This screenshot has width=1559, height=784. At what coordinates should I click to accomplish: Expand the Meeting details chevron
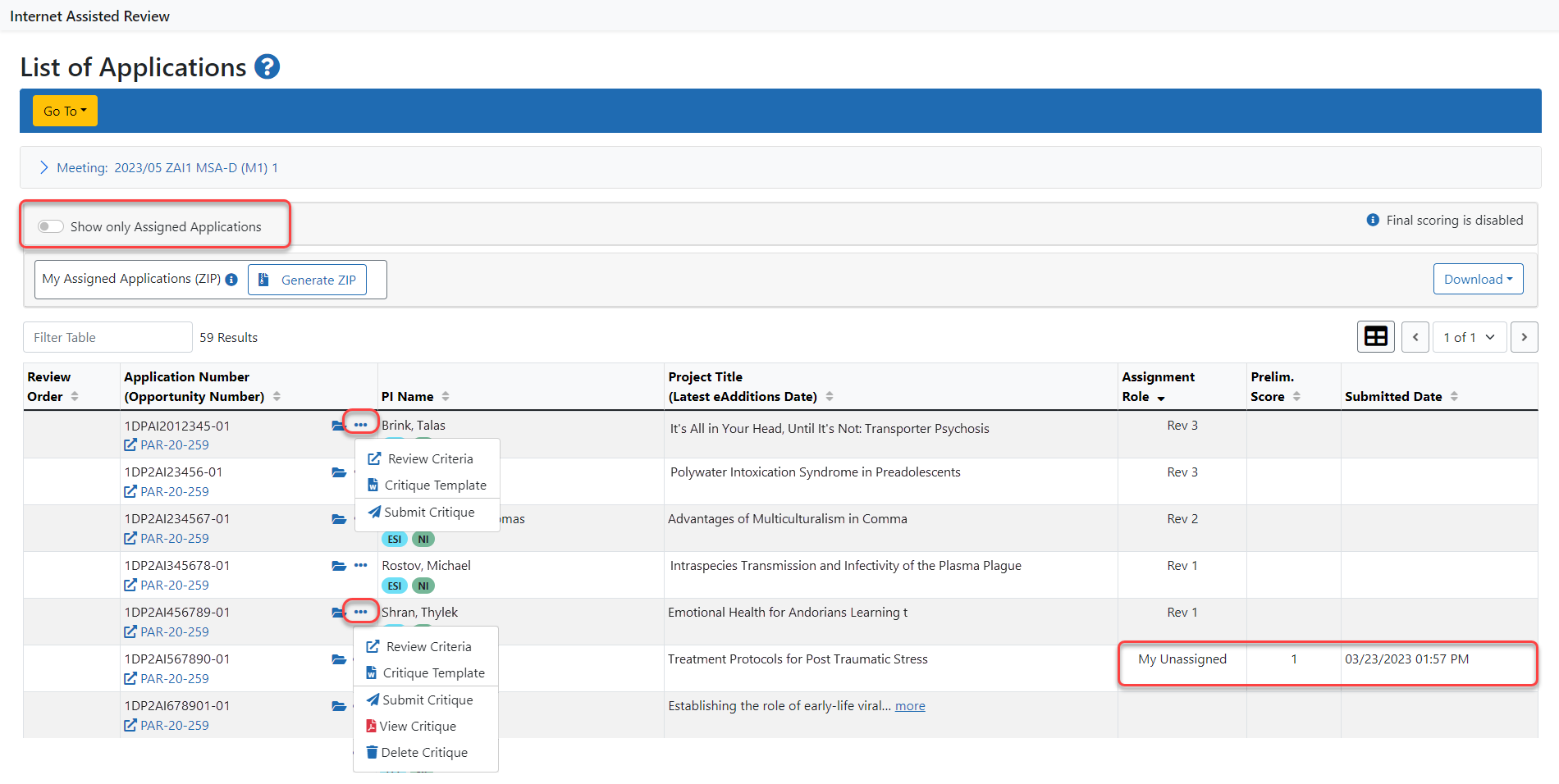coord(44,167)
